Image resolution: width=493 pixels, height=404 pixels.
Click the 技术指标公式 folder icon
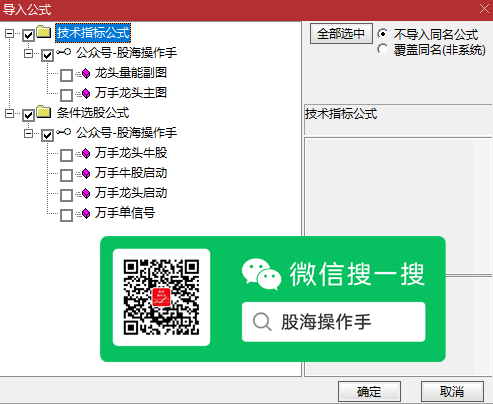[x=44, y=32]
